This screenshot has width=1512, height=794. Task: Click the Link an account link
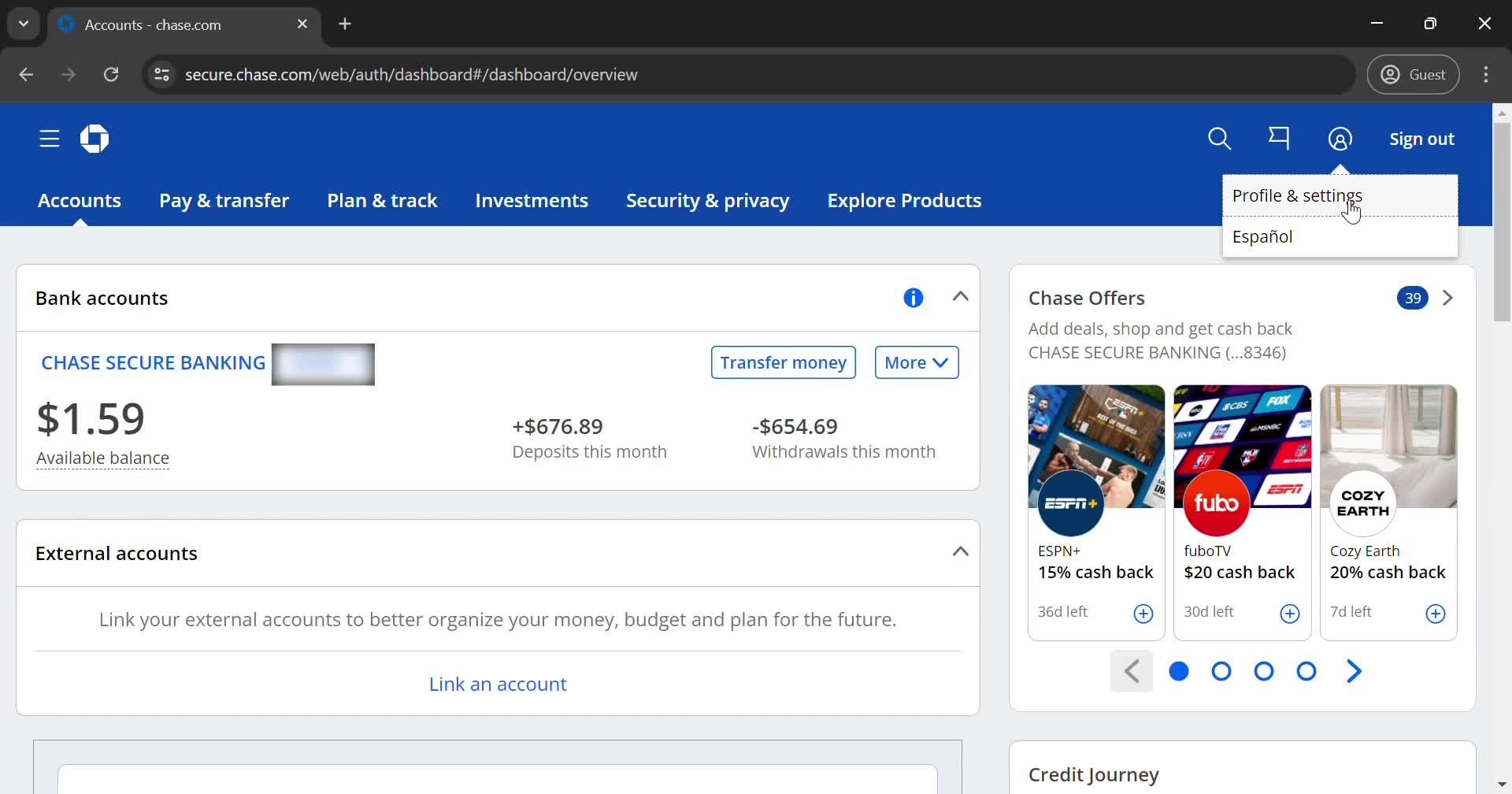(498, 684)
